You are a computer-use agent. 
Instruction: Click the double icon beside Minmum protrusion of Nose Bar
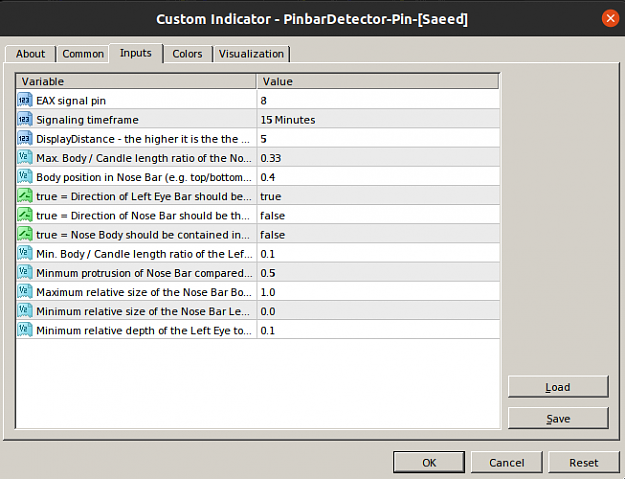pos(24,272)
